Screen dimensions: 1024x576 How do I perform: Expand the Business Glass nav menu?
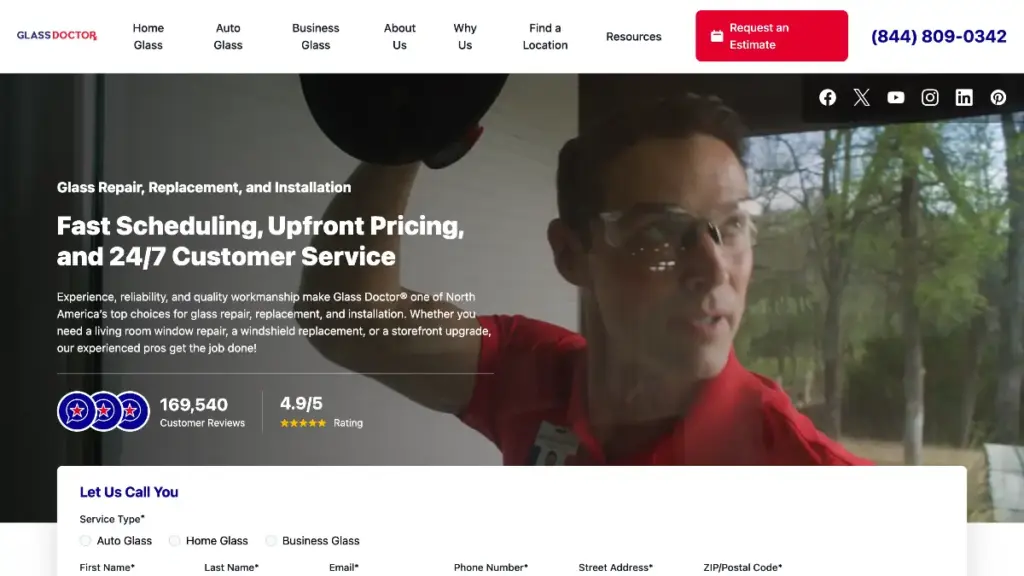click(x=315, y=37)
